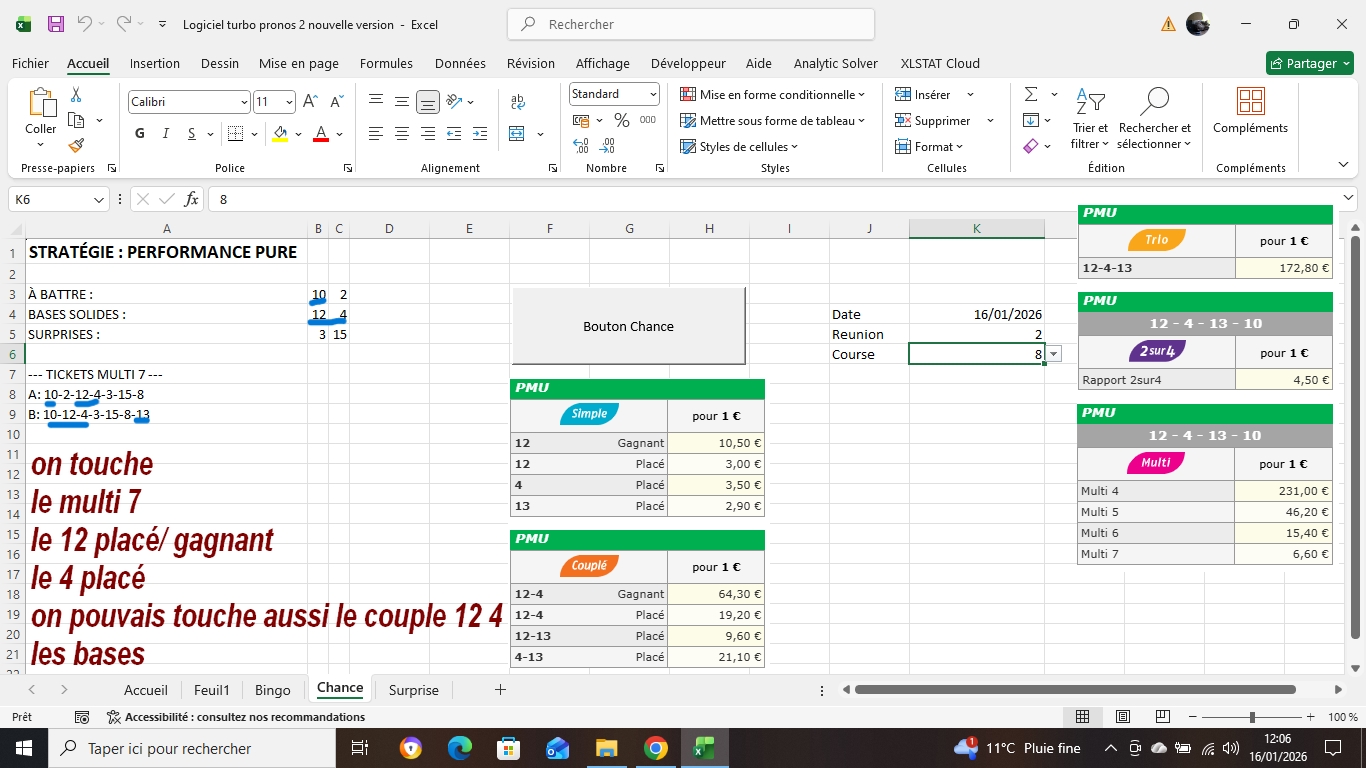This screenshot has width=1366, height=768.
Task: Toggle italic formatting (I)
Action: tap(166, 134)
